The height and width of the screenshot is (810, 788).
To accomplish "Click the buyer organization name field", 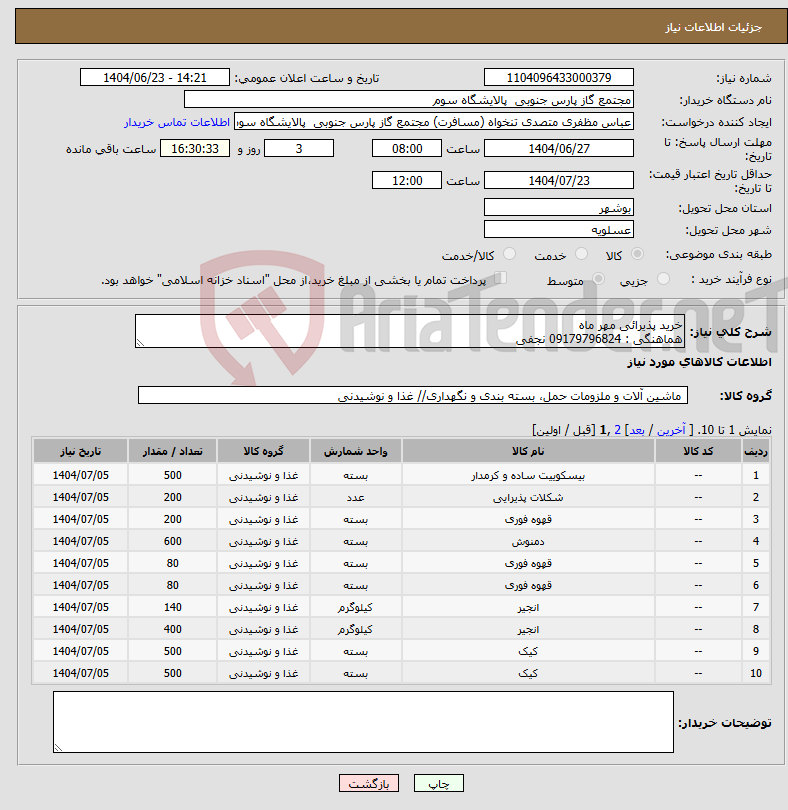I will [x=409, y=100].
